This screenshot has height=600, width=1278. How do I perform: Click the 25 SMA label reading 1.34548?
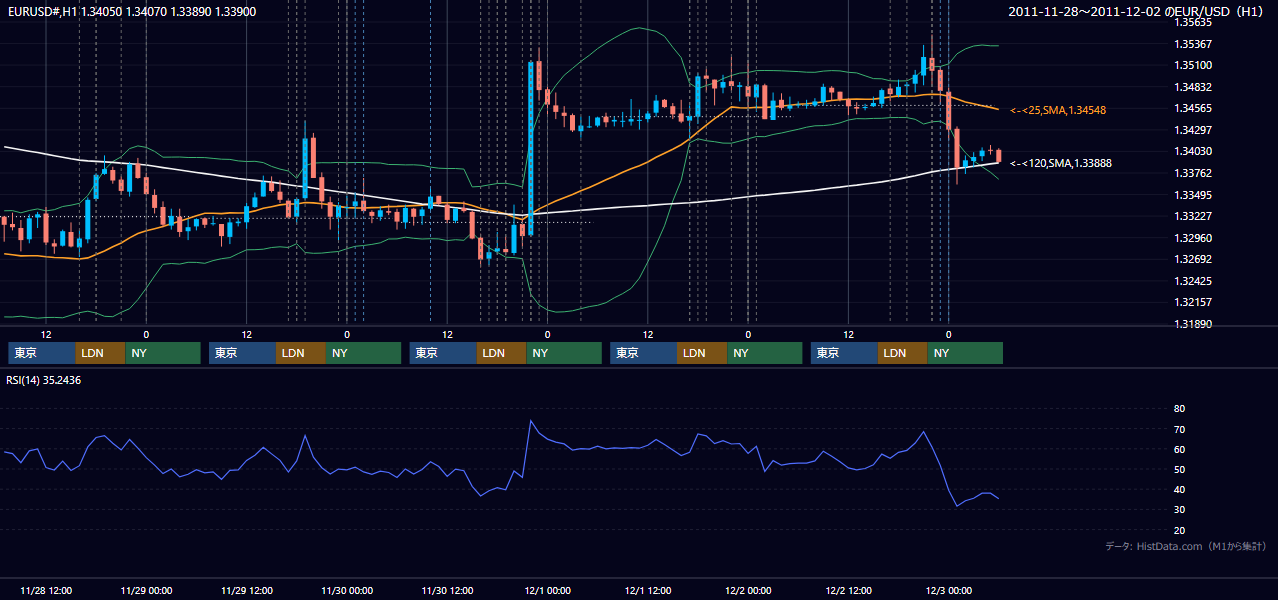[x=1058, y=109]
